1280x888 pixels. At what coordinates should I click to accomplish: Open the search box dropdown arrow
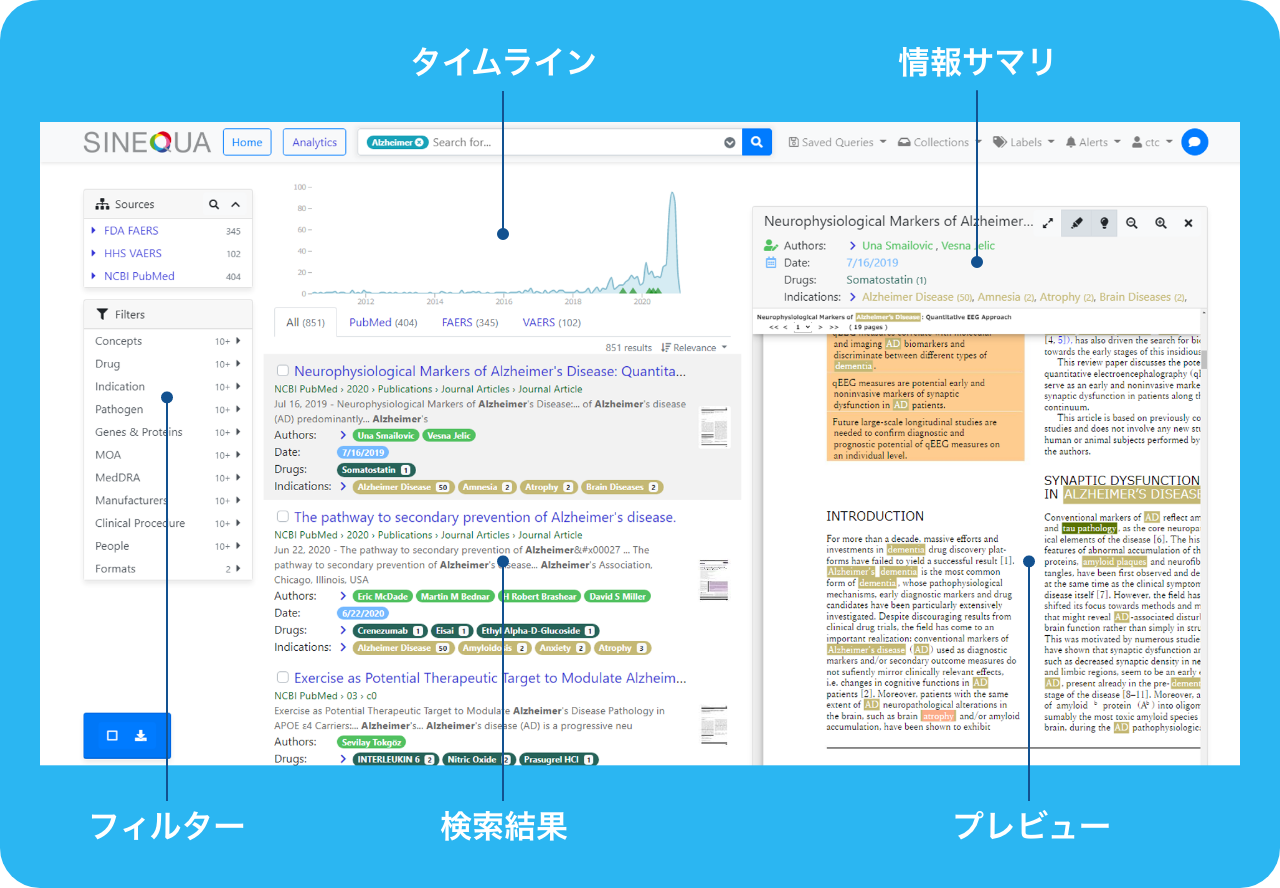pos(730,142)
